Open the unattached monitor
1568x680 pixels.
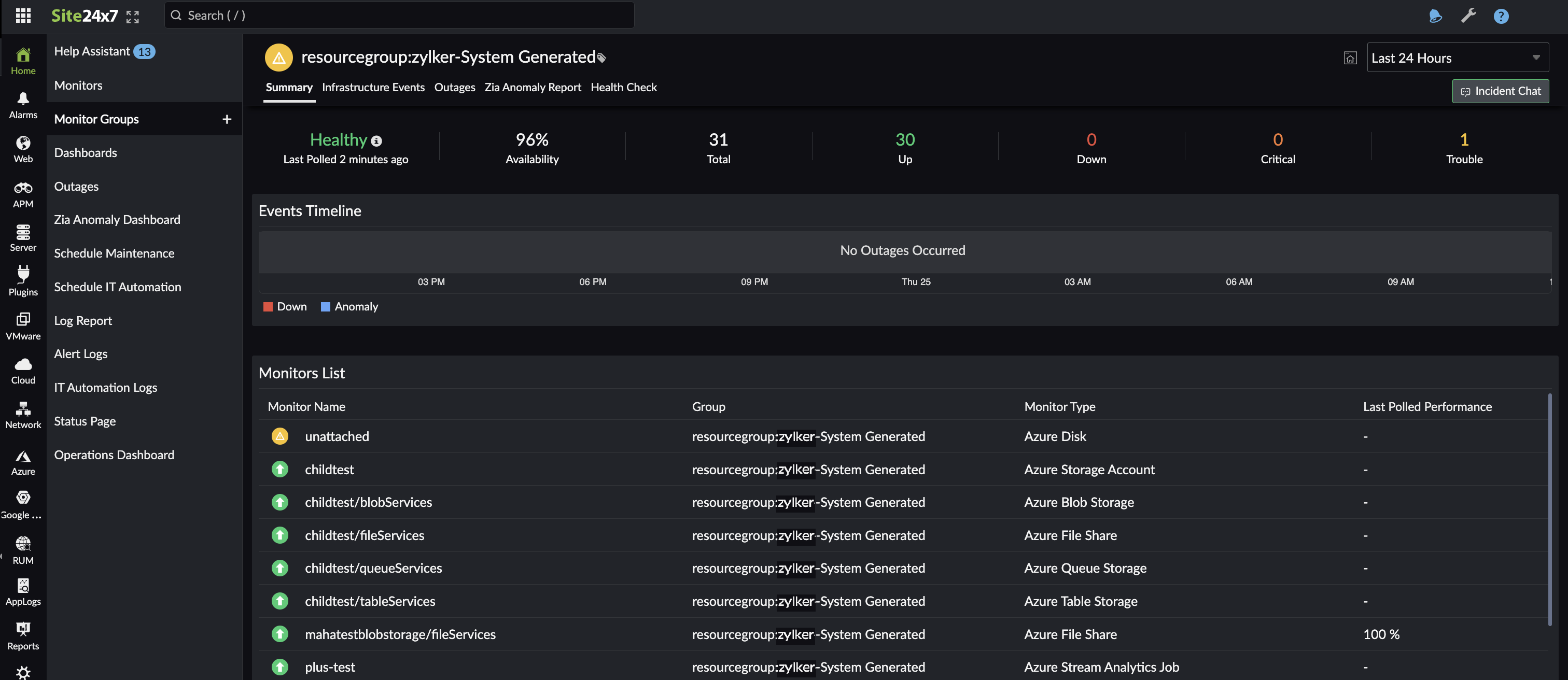click(x=337, y=437)
